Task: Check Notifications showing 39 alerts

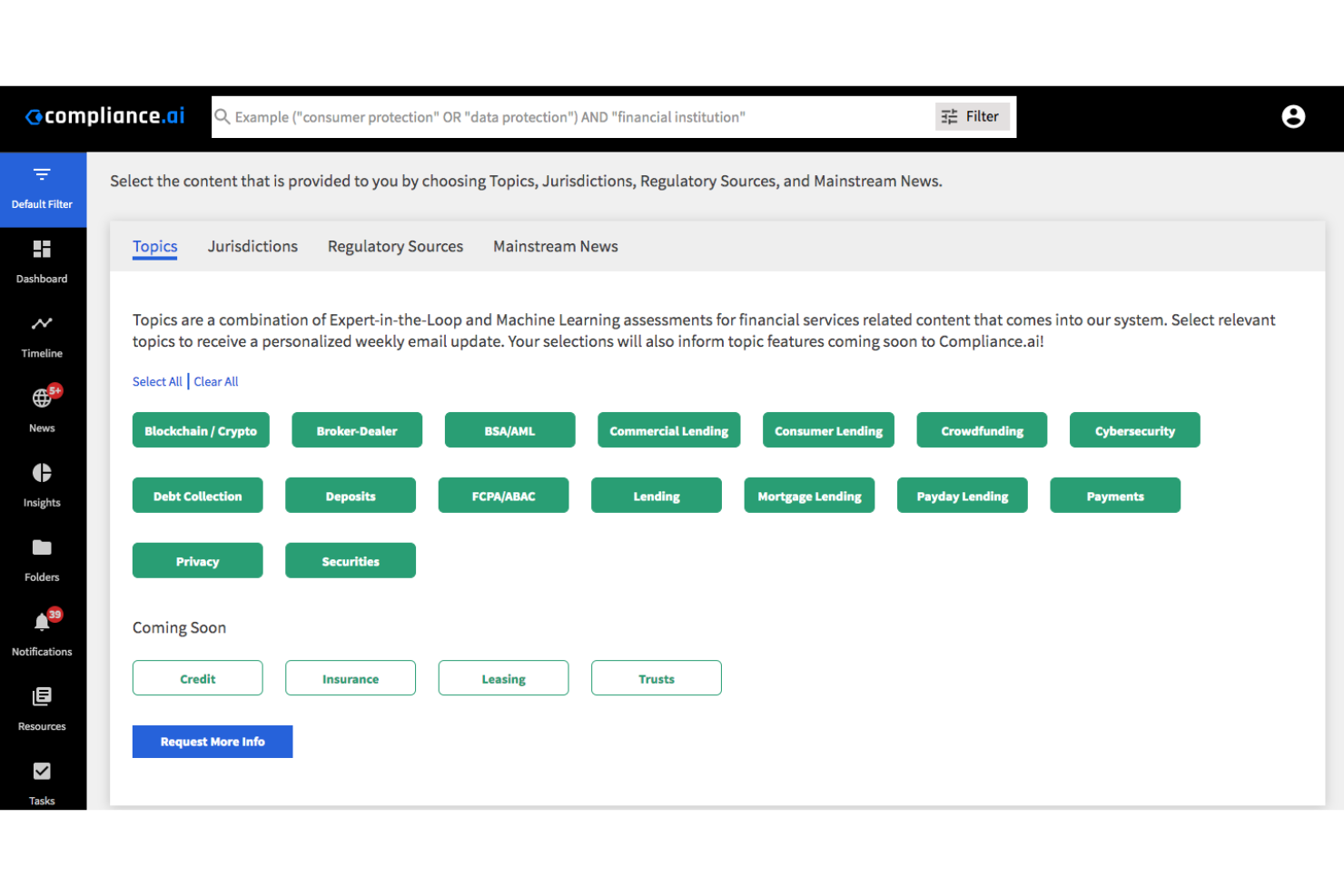Action: [42, 634]
